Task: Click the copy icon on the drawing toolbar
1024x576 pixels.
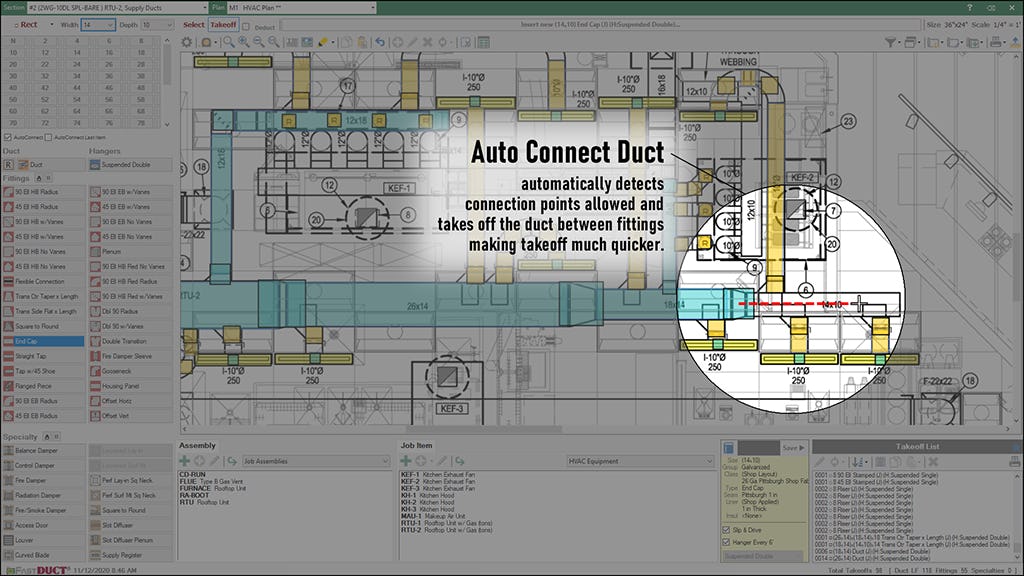Action: (345, 42)
